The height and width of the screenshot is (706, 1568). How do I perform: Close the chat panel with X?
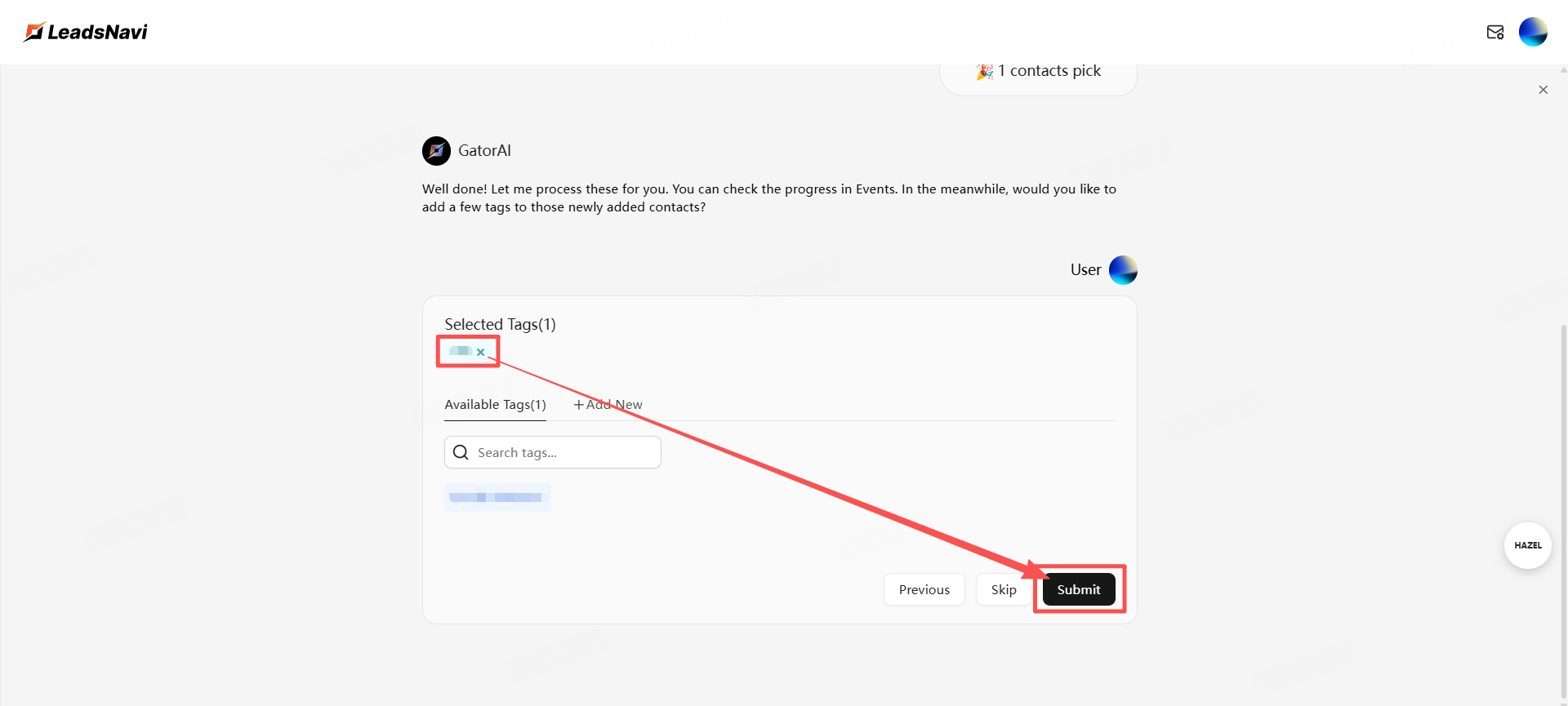[x=1543, y=90]
